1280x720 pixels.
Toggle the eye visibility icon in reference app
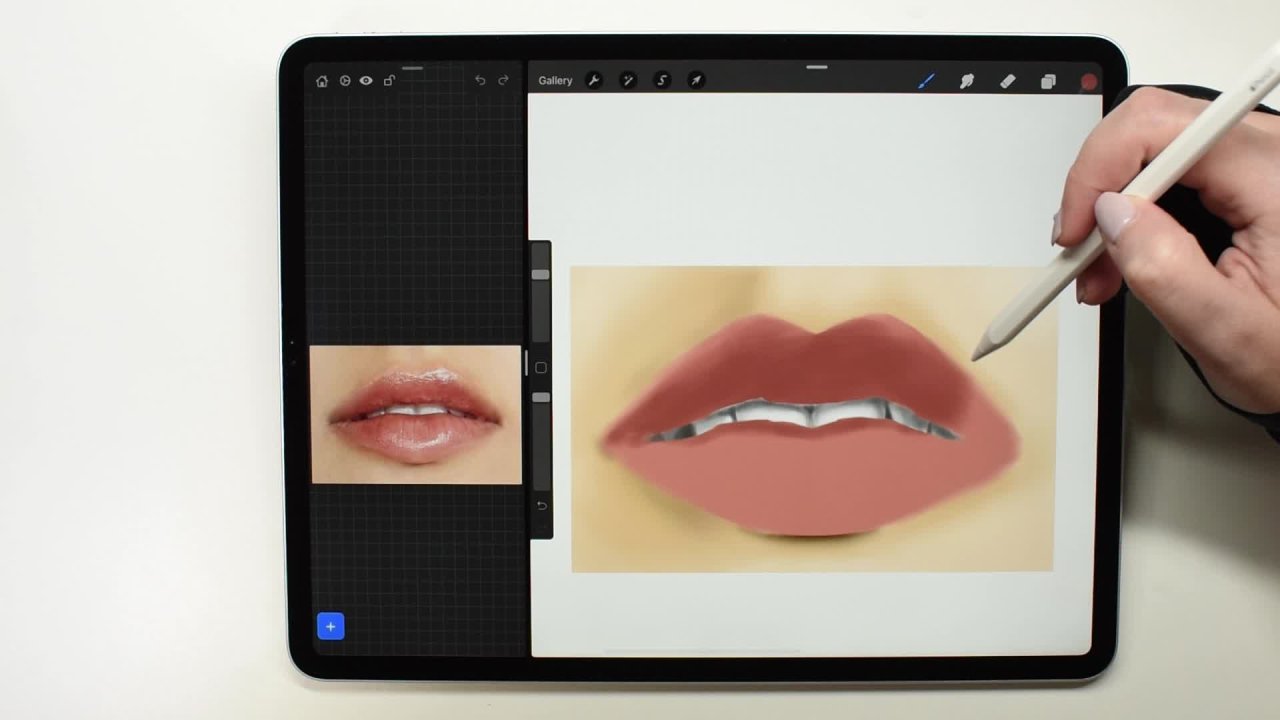click(366, 81)
